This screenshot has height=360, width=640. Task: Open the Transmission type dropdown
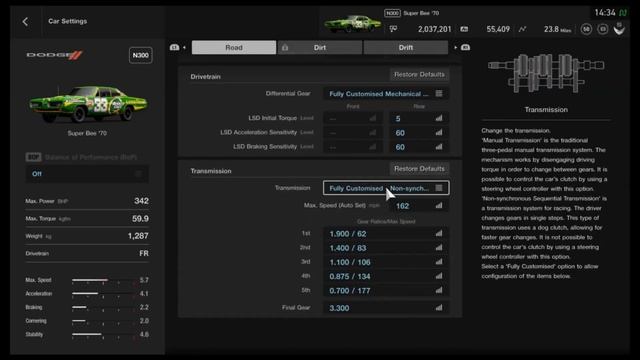(386, 188)
